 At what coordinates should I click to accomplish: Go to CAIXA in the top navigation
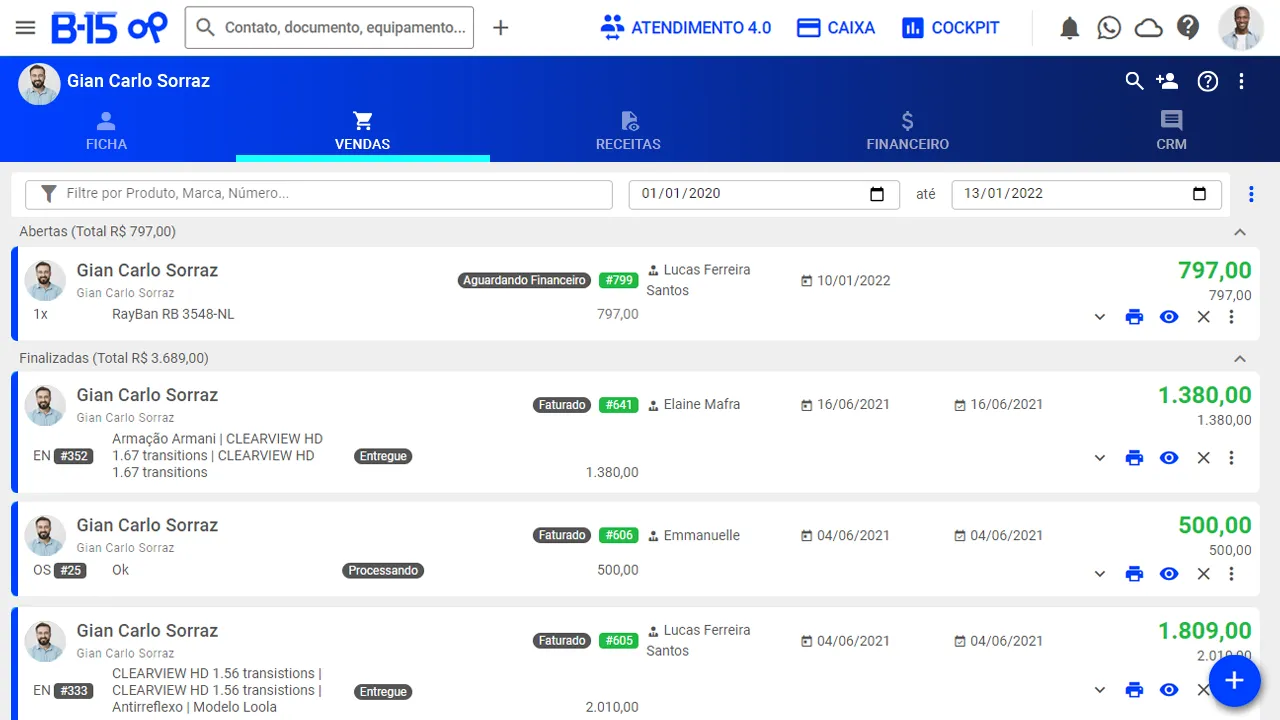coord(835,27)
